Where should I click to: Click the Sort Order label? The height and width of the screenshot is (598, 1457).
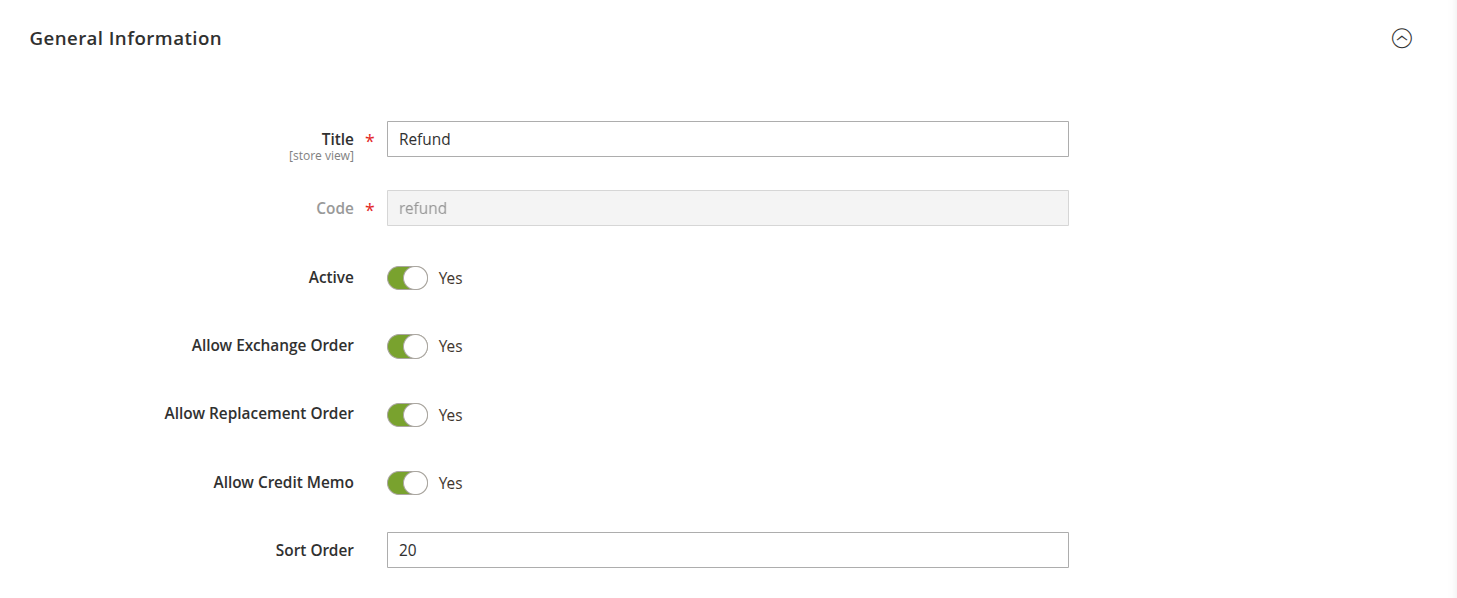click(x=314, y=550)
